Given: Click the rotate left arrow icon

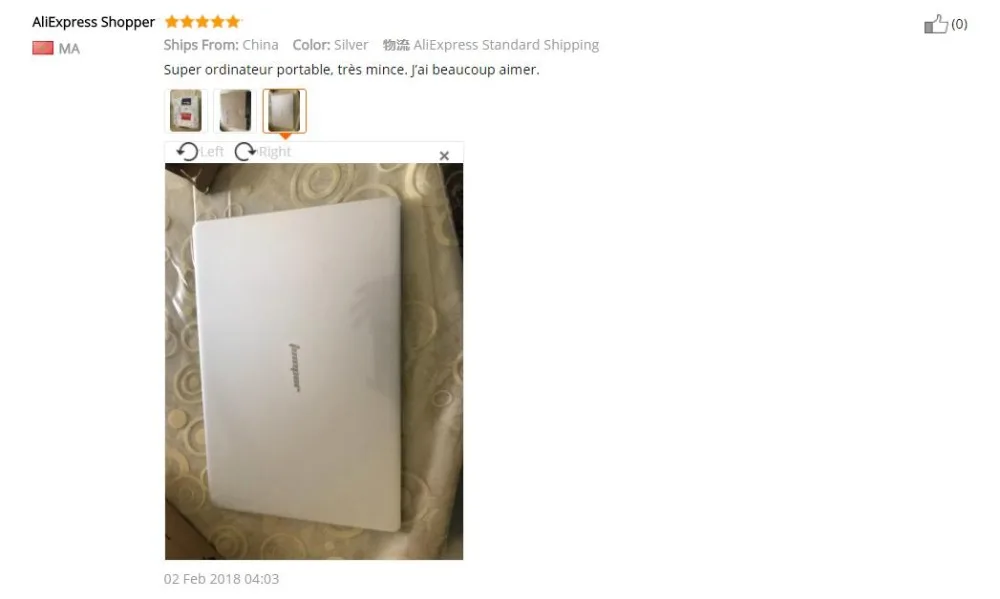Looking at the screenshot, I should [187, 152].
